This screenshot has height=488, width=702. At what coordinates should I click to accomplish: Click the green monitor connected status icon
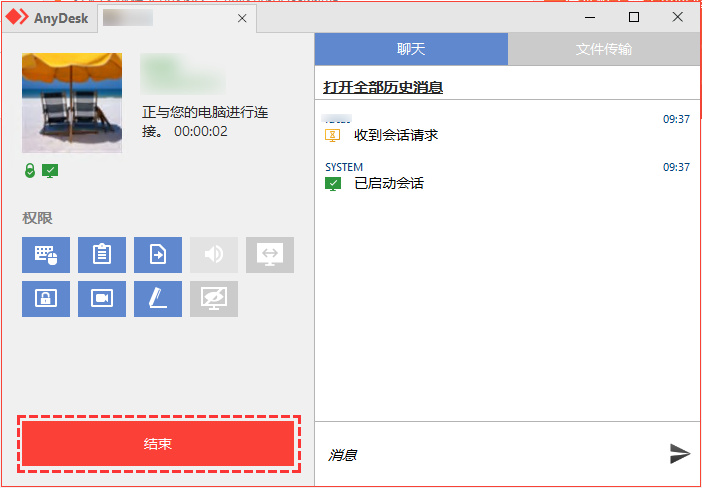pyautogui.click(x=50, y=171)
